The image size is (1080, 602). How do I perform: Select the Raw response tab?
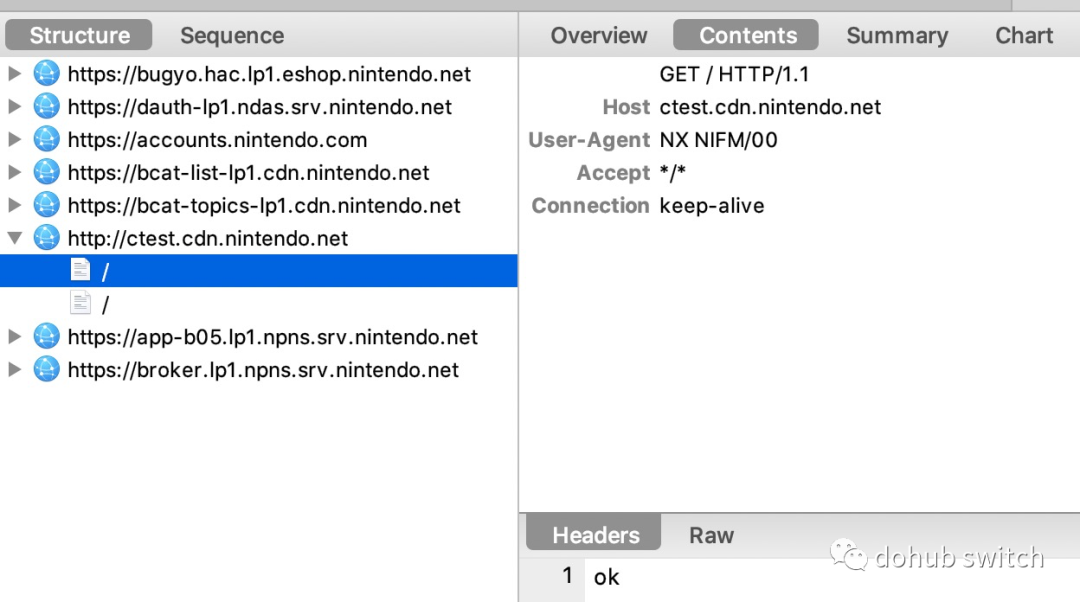coord(712,535)
